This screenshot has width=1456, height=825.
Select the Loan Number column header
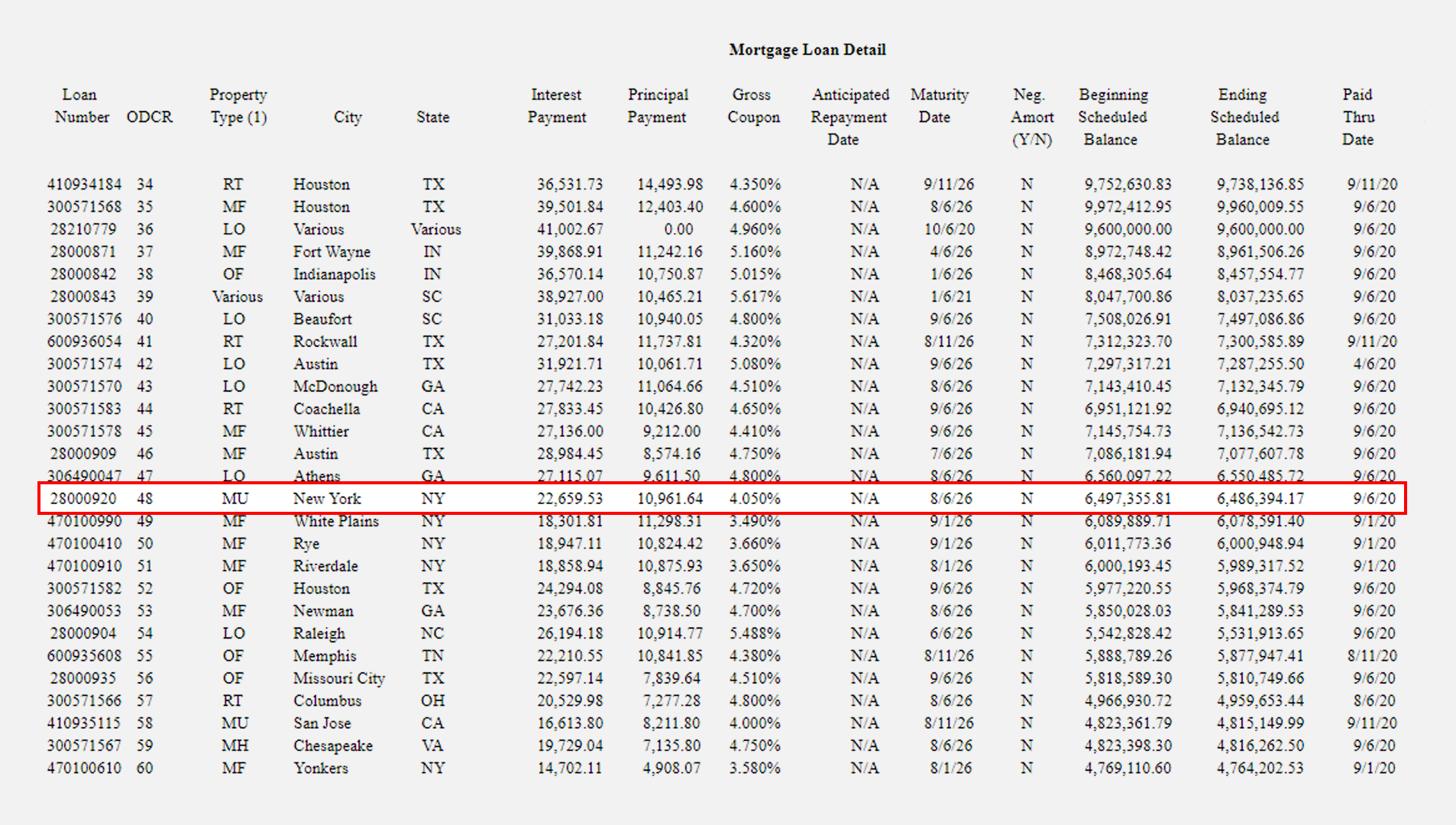pos(81,106)
